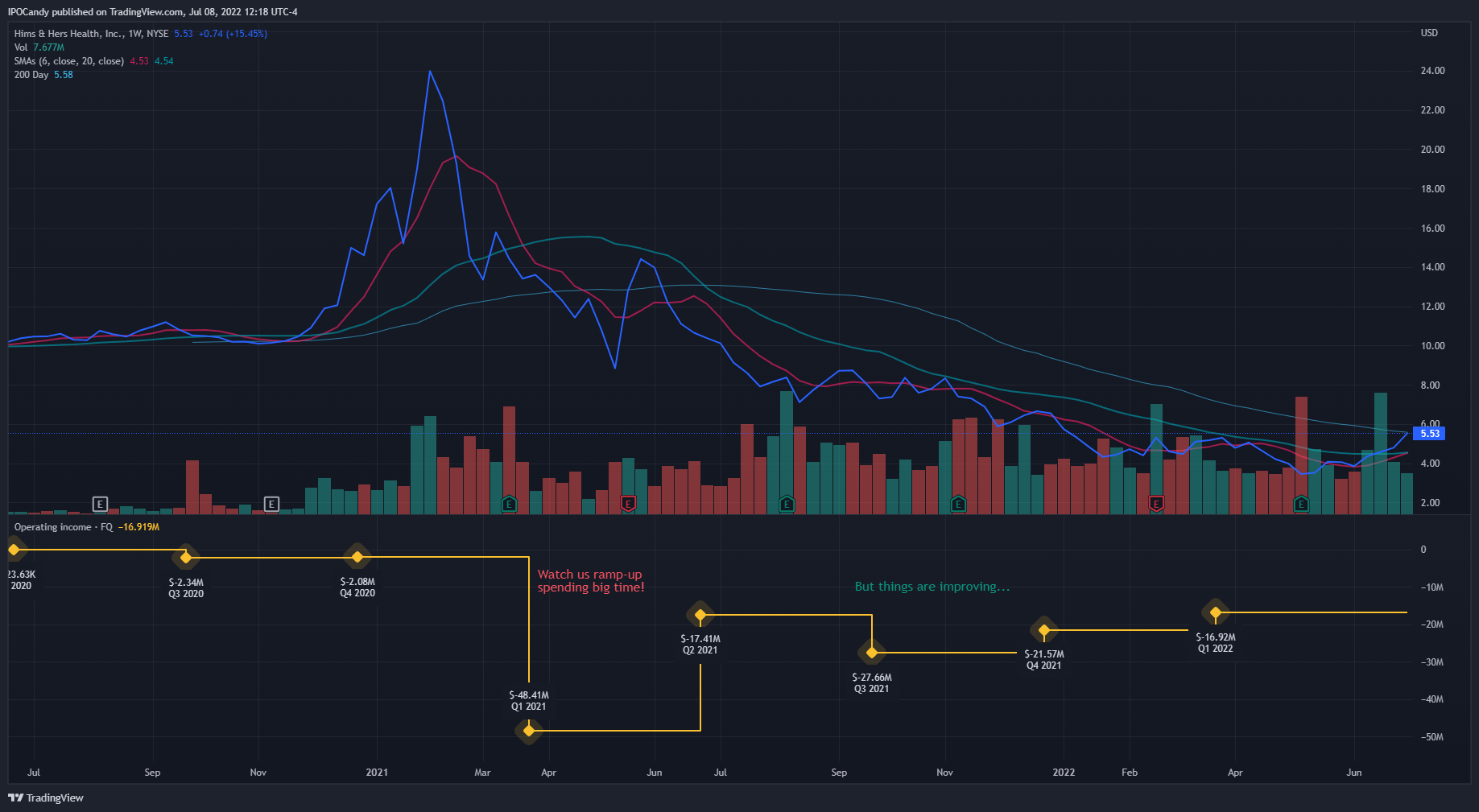Select the Q4 2021 operating income diamond
The height and width of the screenshot is (812, 1479).
click(1044, 630)
